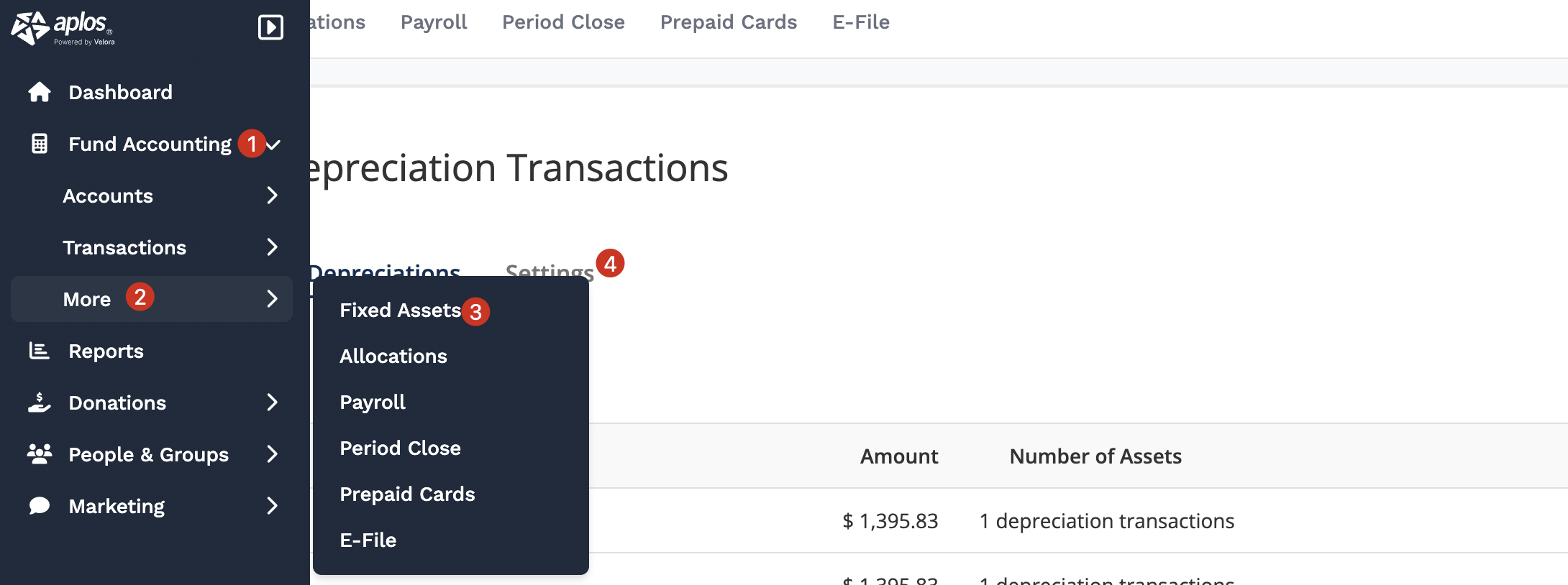Collapse the Fund Accounting section chevron
This screenshot has height=585, width=1568.
click(x=273, y=144)
